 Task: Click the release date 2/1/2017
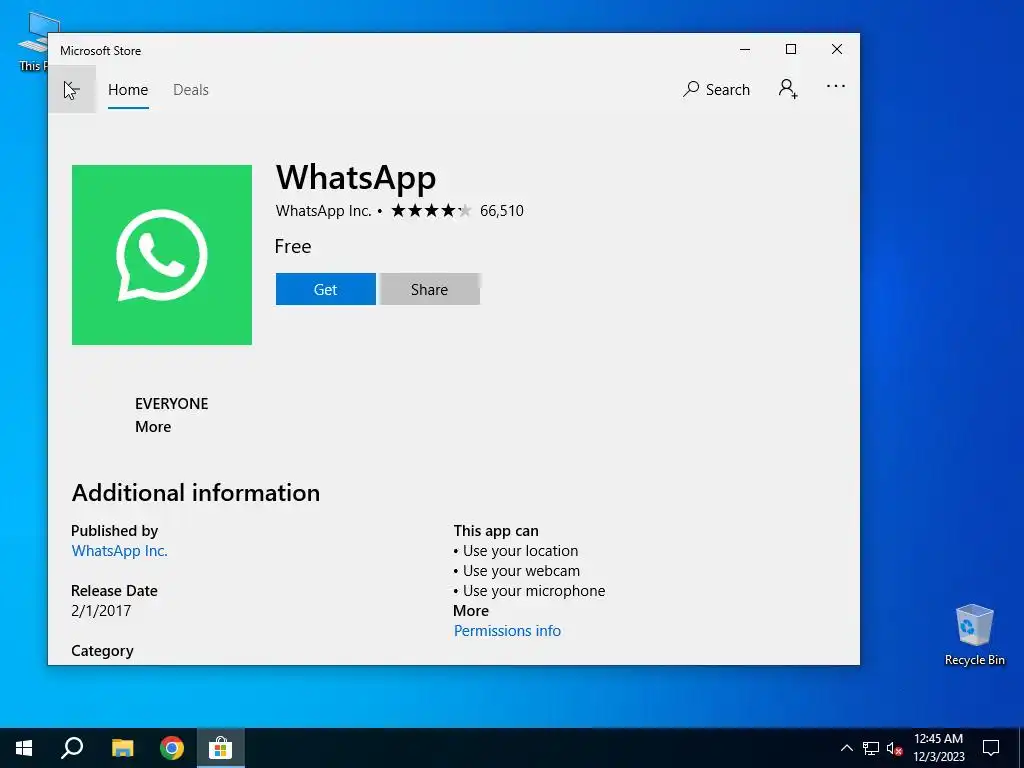pyautogui.click(x=101, y=611)
